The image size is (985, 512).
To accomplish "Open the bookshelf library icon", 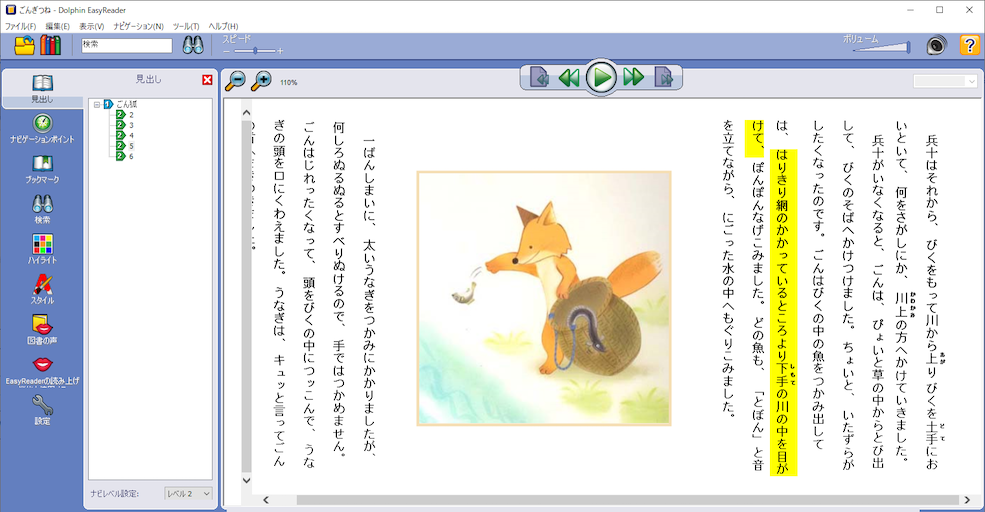I will [x=50, y=45].
